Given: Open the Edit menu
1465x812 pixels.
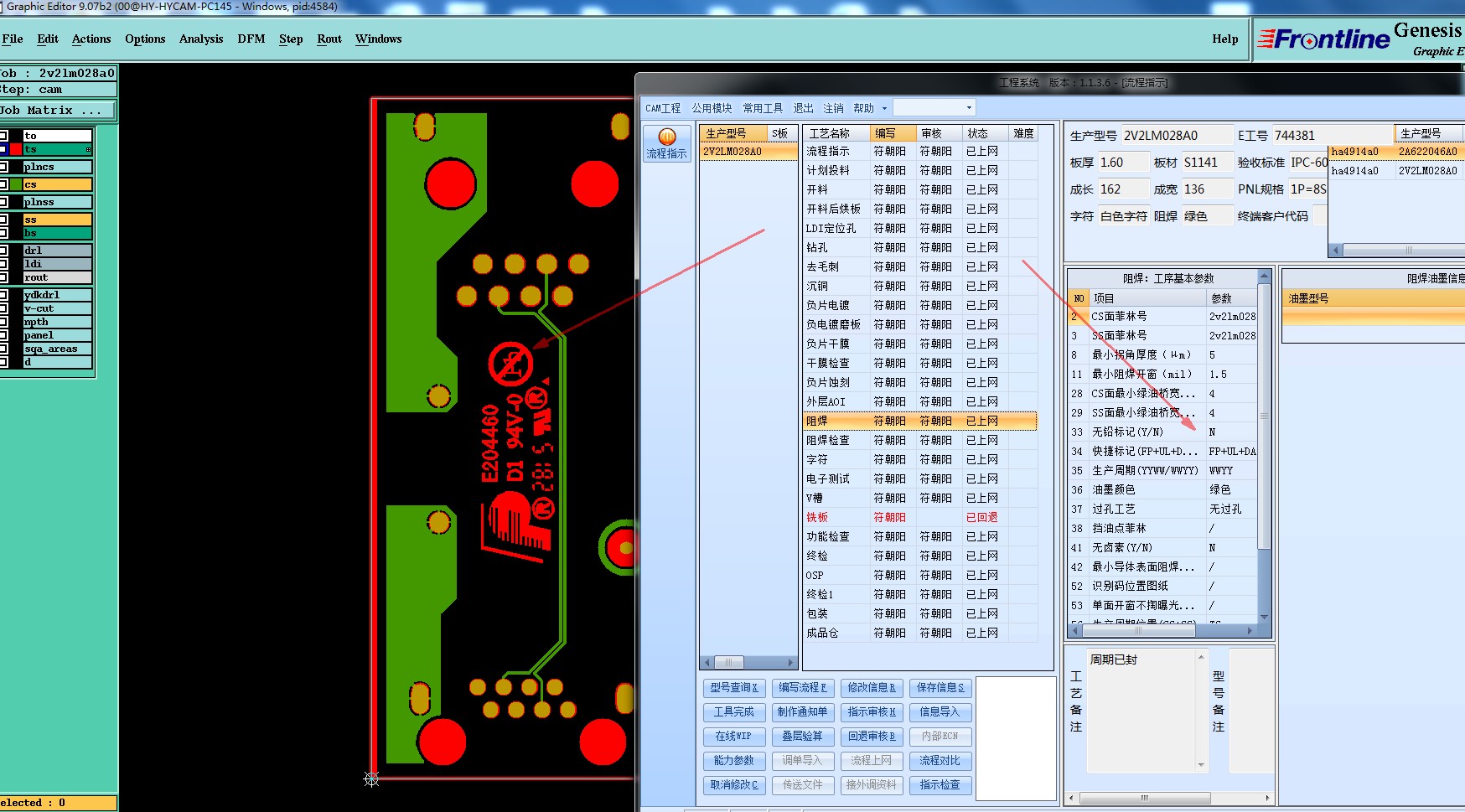Looking at the screenshot, I should [48, 39].
